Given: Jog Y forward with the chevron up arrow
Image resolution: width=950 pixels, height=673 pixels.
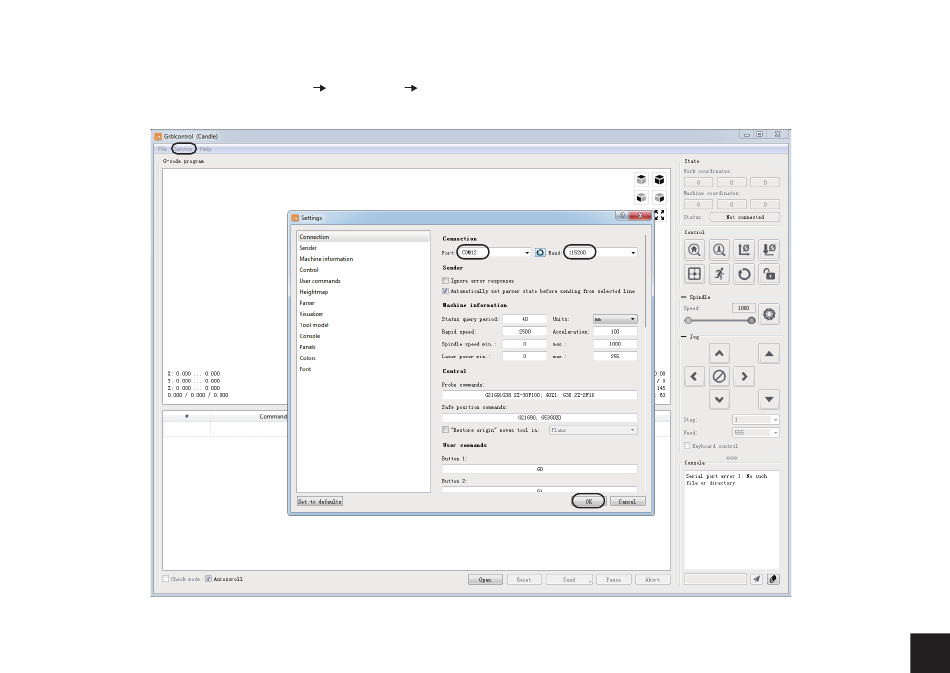Looking at the screenshot, I should (719, 353).
